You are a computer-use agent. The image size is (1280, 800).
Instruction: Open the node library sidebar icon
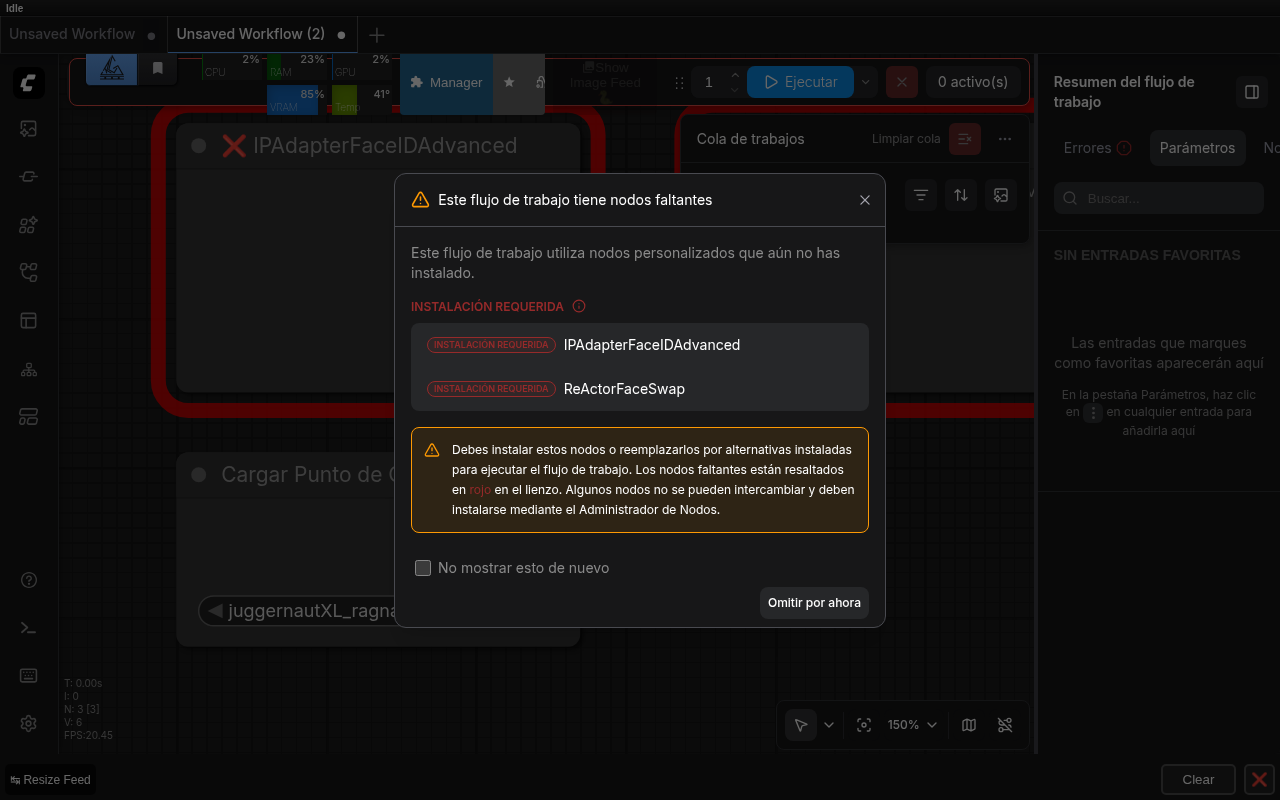[x=28, y=224]
